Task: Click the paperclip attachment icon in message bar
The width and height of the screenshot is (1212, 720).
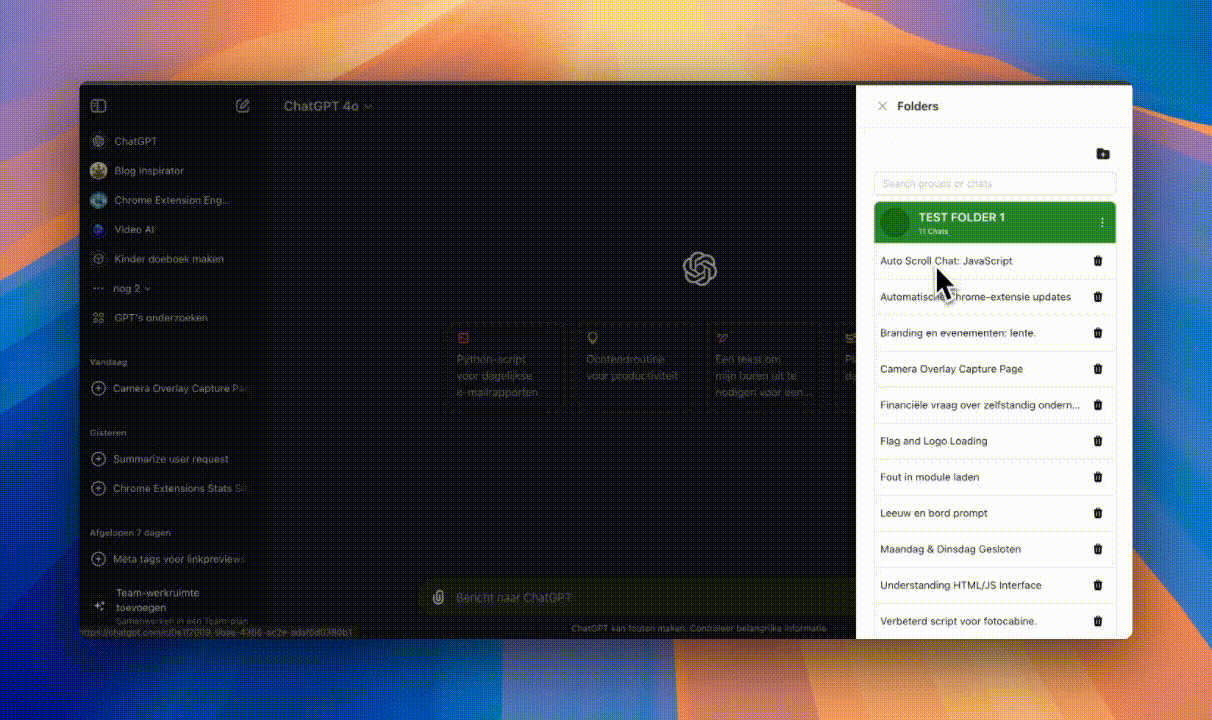Action: [440, 597]
